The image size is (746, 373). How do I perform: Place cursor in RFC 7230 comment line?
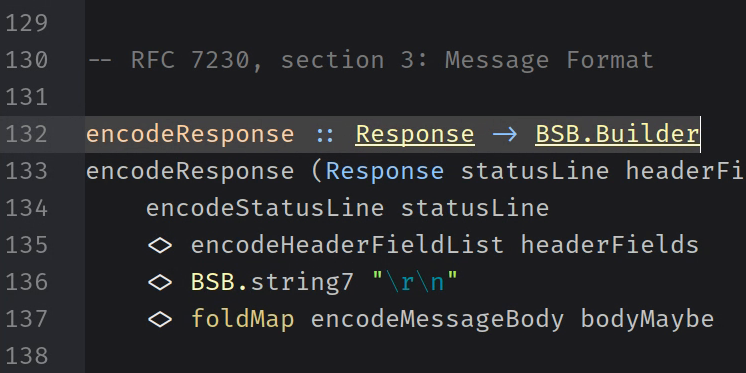click(371, 60)
